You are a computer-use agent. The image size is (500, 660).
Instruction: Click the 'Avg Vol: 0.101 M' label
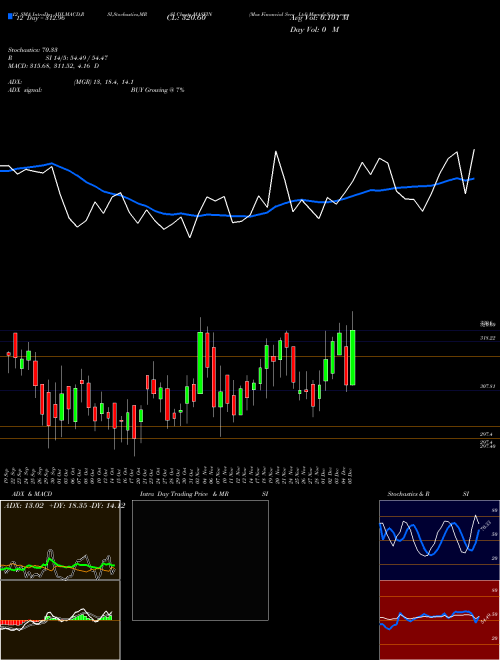319,18
